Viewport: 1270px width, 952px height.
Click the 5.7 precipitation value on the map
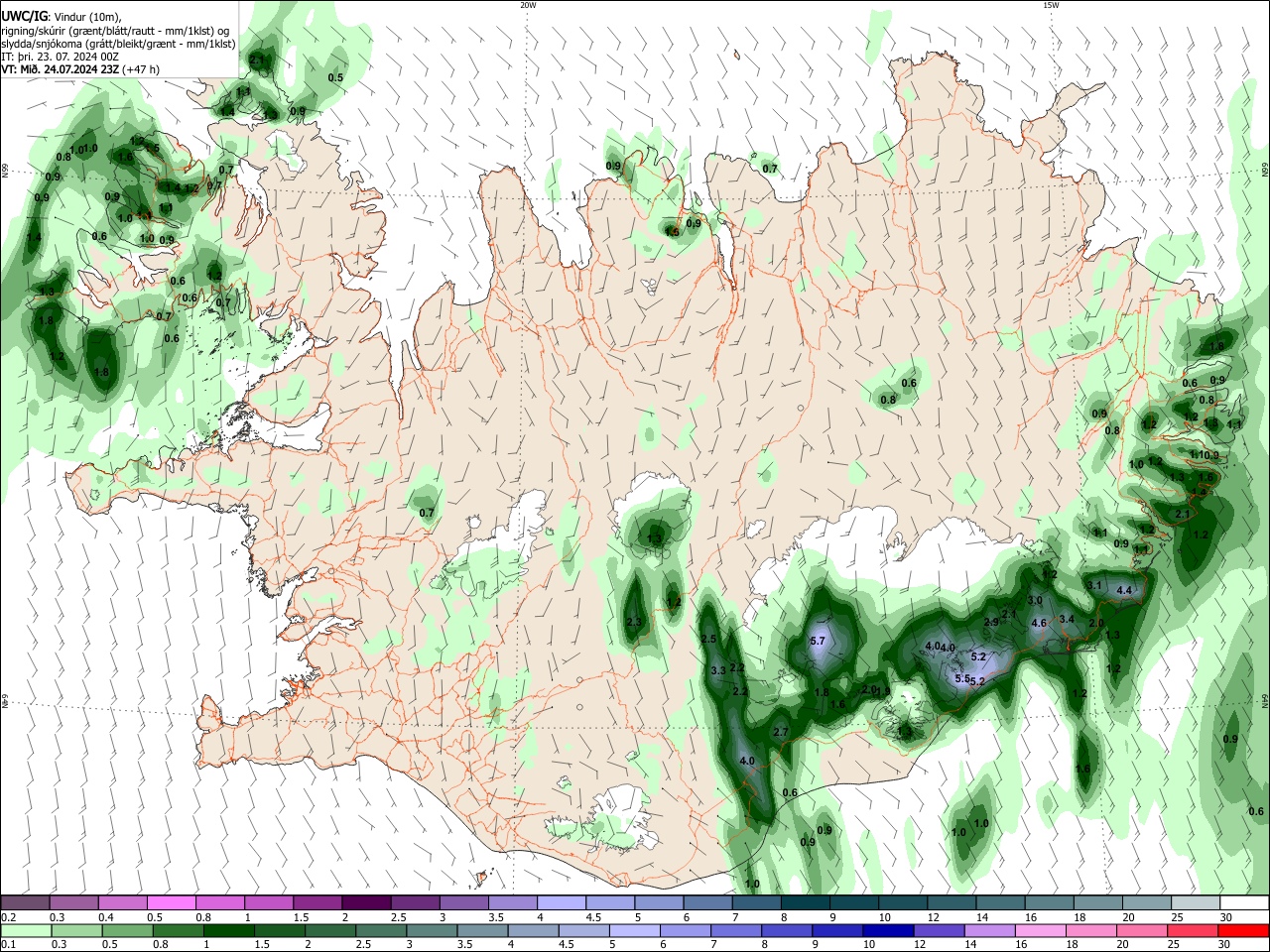pyautogui.click(x=818, y=642)
